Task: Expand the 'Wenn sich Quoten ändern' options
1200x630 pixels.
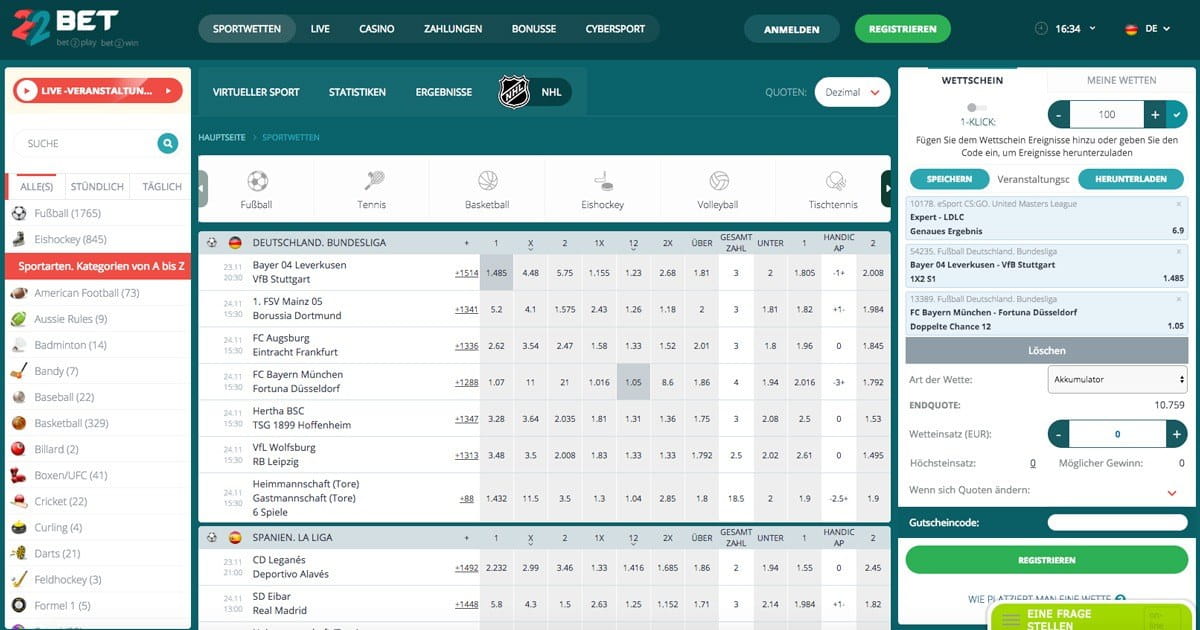Action: pos(1172,492)
